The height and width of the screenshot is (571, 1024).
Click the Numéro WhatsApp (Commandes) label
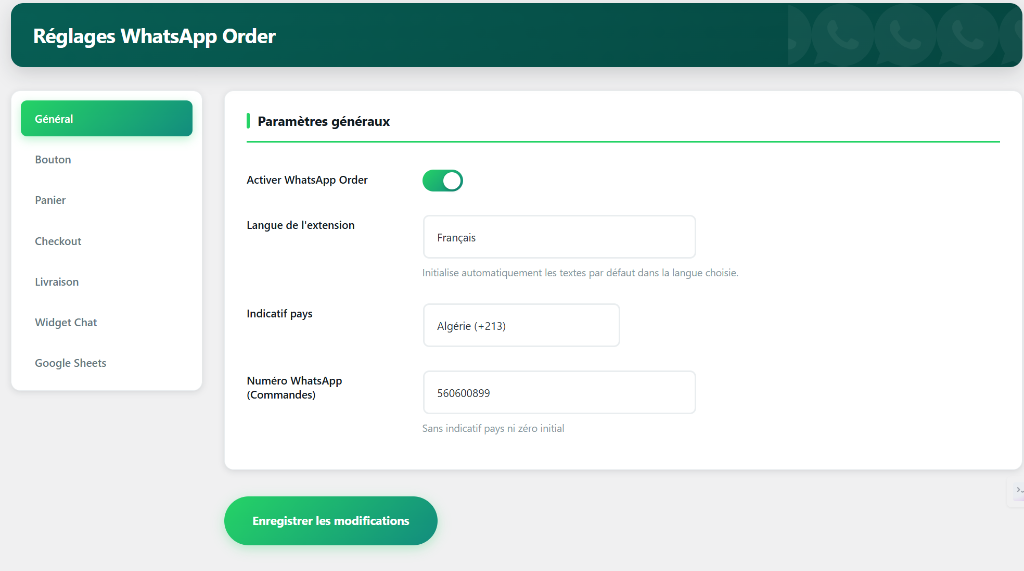294,388
